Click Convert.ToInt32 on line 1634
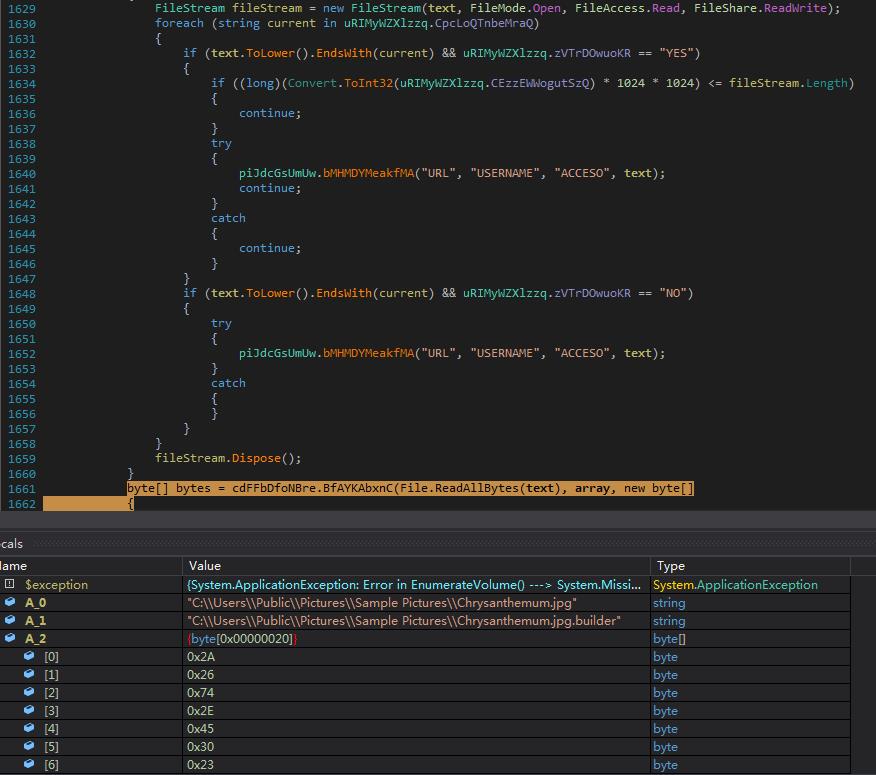876x775 pixels. (340, 83)
